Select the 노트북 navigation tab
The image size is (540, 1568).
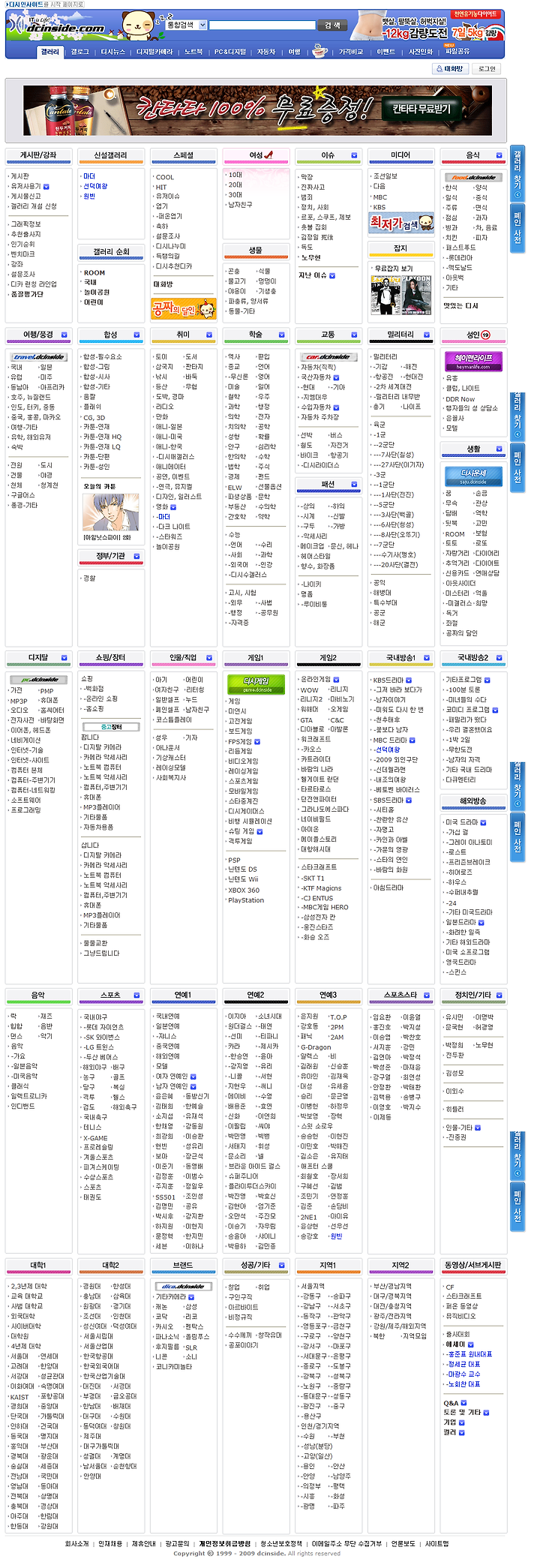[193, 52]
